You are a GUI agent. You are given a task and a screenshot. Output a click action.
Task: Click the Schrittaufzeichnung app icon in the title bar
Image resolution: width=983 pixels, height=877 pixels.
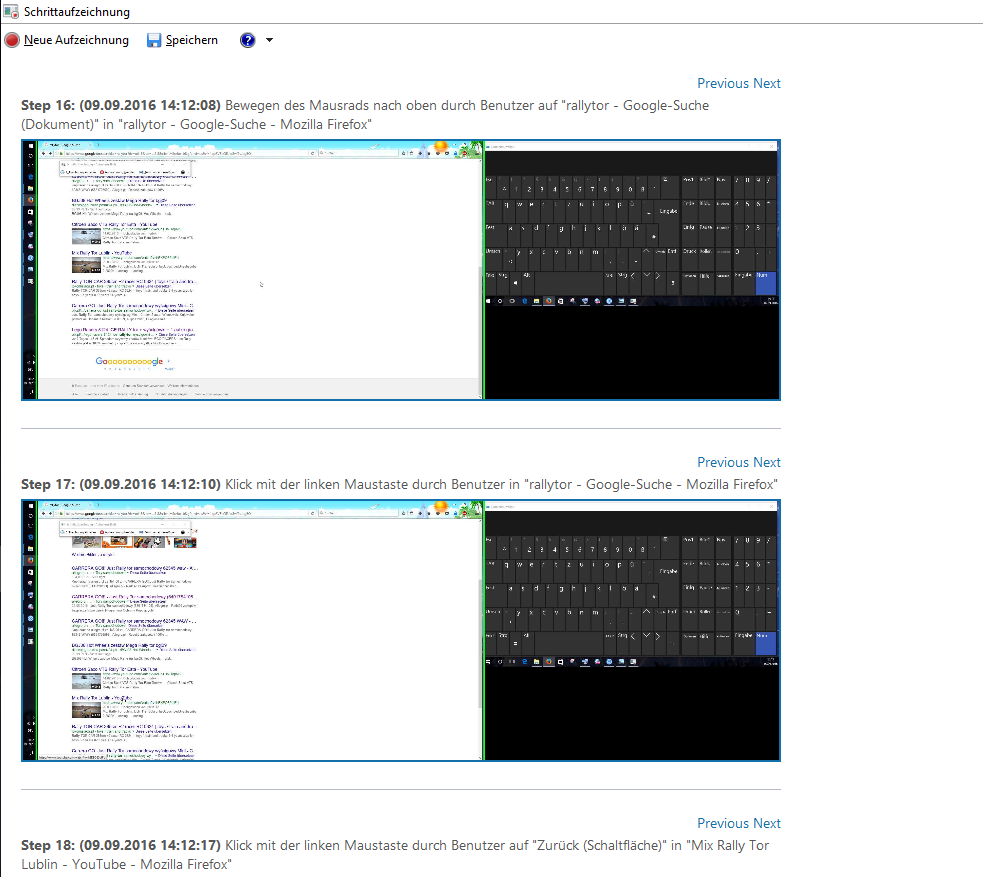click(10, 11)
